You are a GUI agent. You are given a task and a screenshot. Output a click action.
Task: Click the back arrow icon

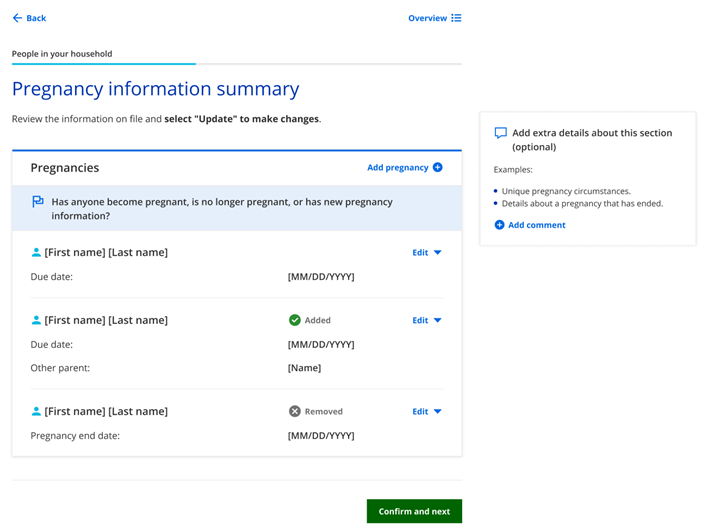(x=17, y=18)
